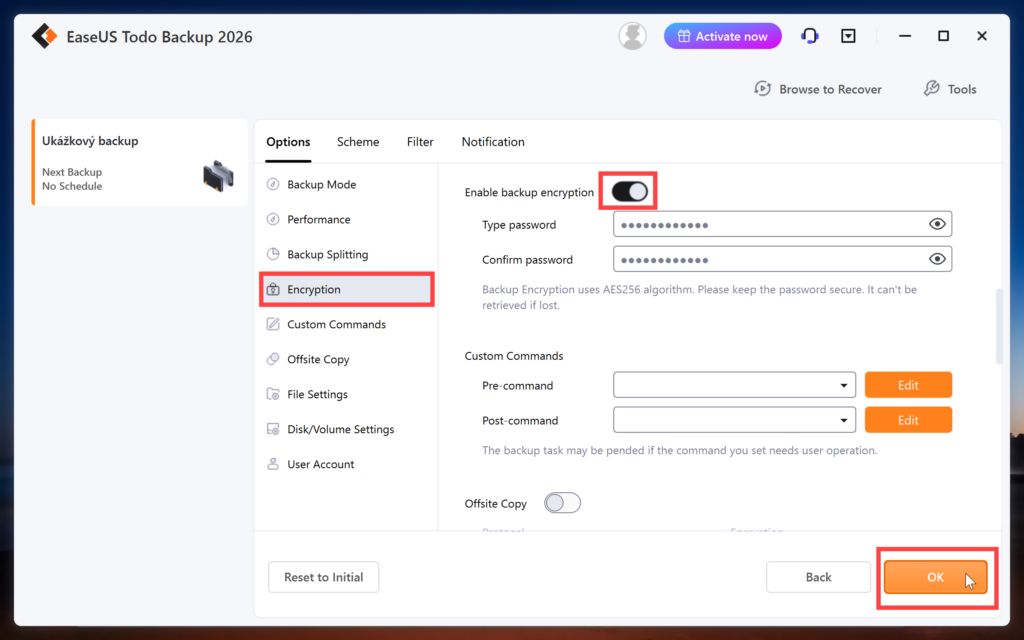
Task: Click the 'No Schedule' text
Action: click(72, 186)
